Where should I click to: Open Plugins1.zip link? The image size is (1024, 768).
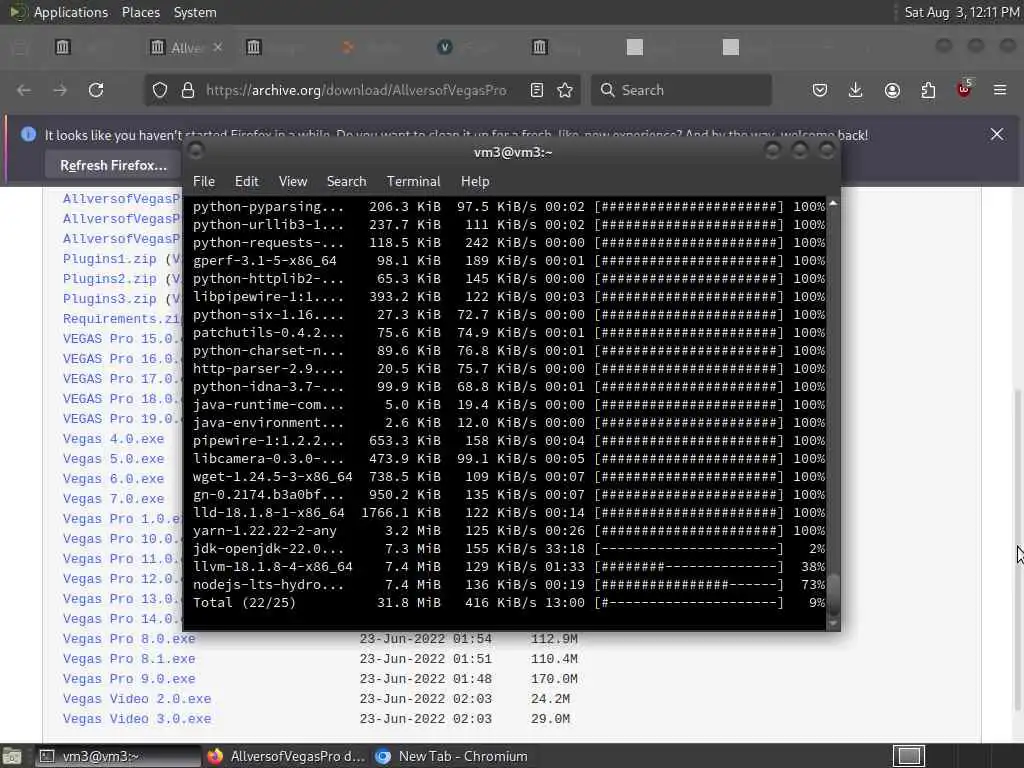(x=110, y=259)
